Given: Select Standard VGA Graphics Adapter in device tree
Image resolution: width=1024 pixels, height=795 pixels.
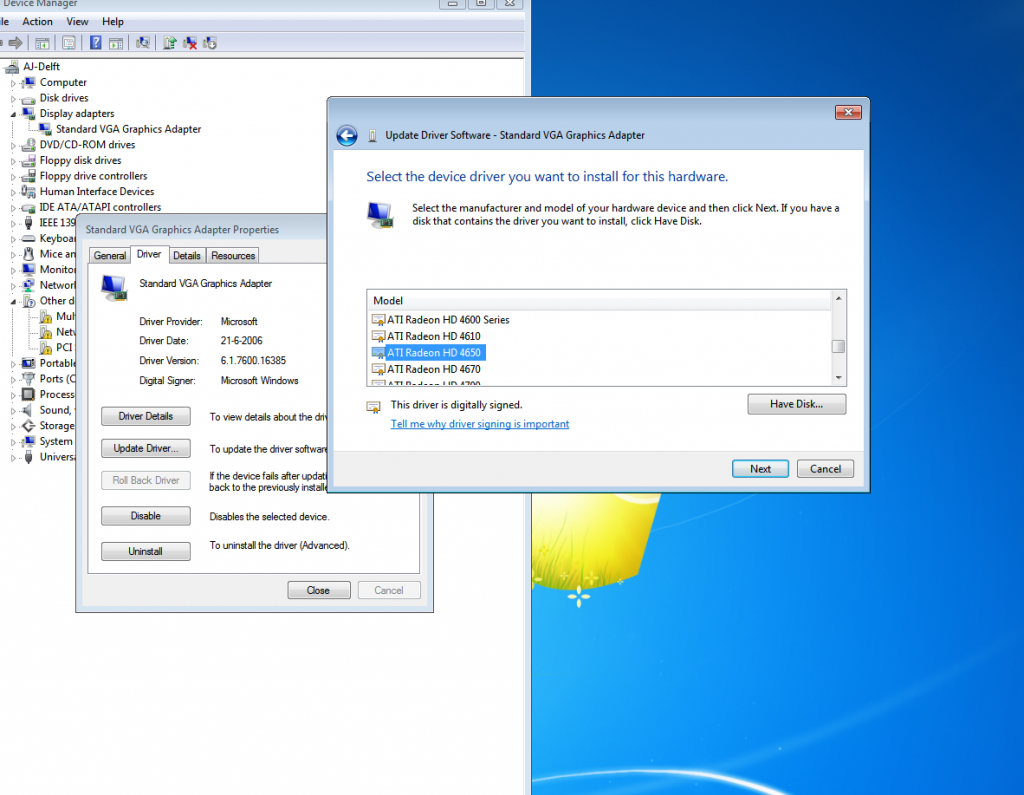Looking at the screenshot, I should [x=128, y=129].
